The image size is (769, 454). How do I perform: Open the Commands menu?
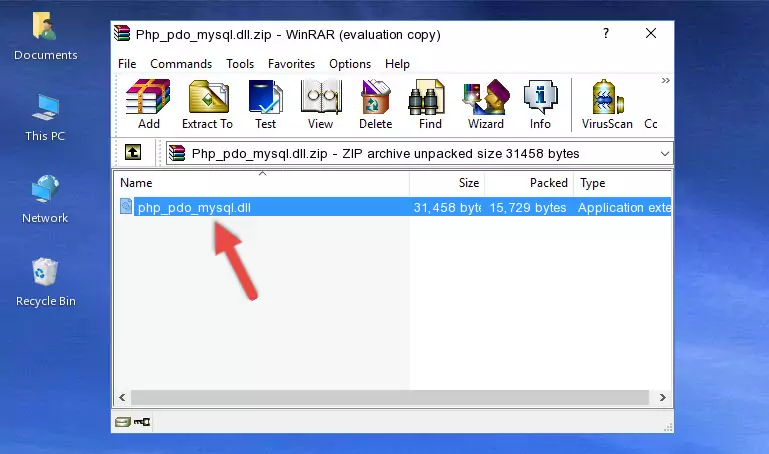181,64
